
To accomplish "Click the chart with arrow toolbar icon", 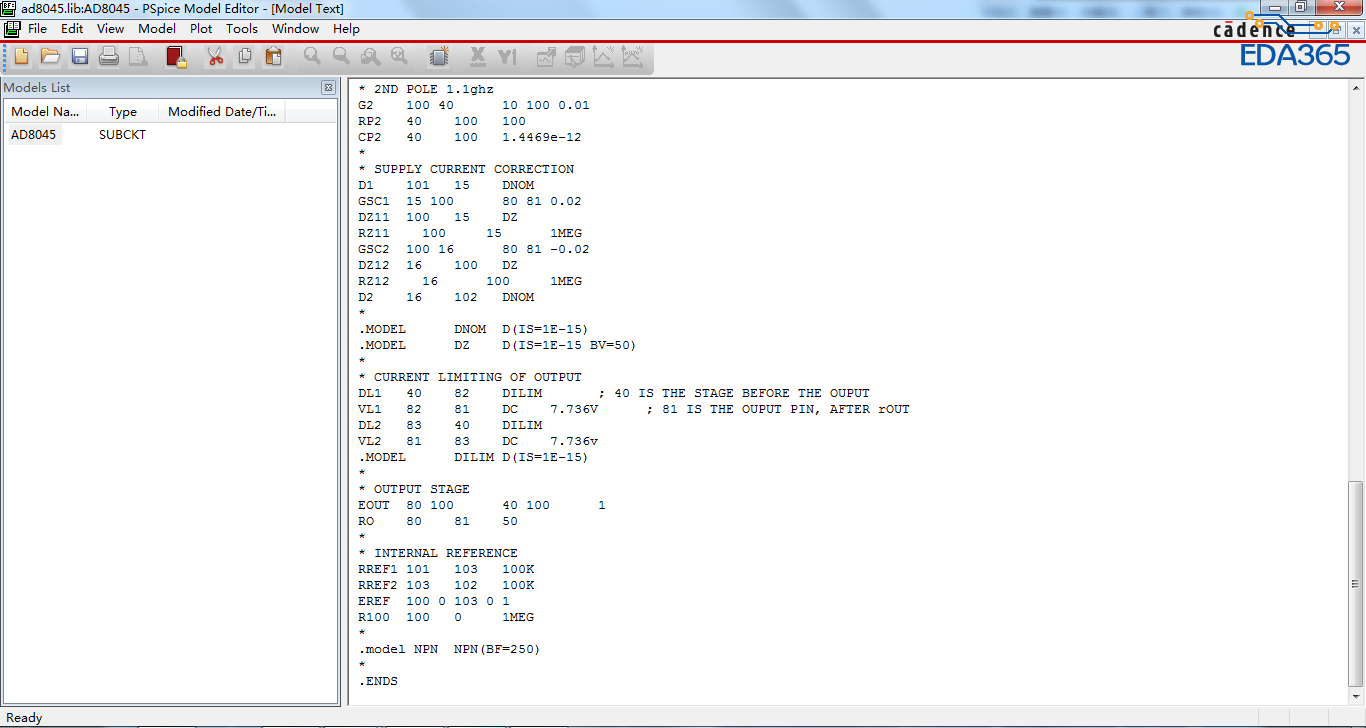I will pos(546,57).
